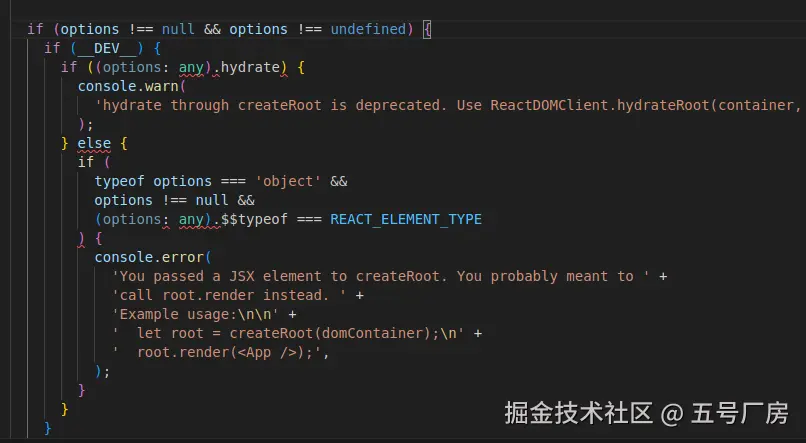Click the "typeof" keyword before options
Image resolution: width=806 pixels, height=443 pixels.
pyautogui.click(x=120, y=181)
